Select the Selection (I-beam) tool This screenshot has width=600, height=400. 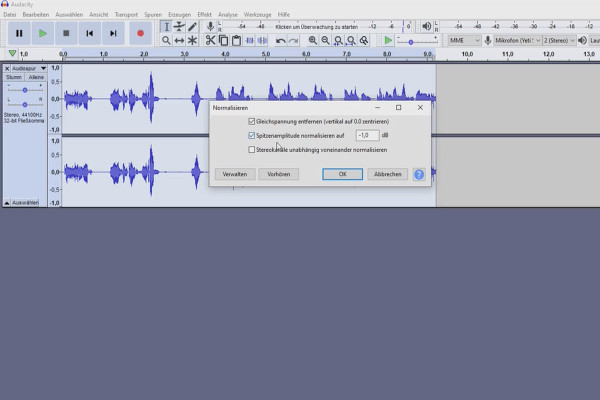(x=166, y=27)
